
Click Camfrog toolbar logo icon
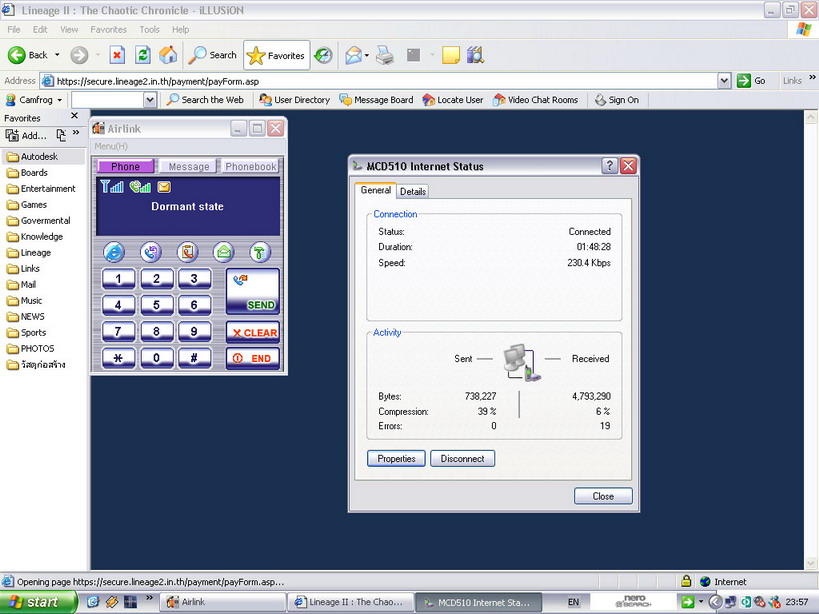[x=10, y=100]
